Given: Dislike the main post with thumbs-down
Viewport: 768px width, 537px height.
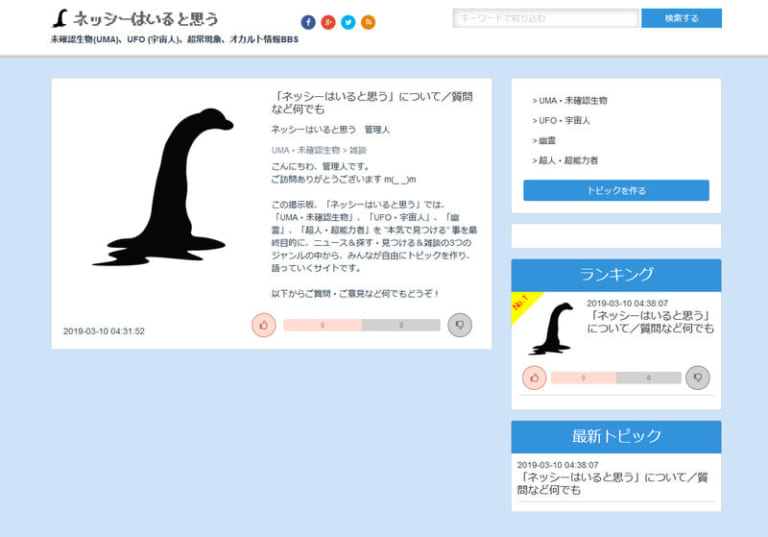Looking at the screenshot, I should point(459,325).
